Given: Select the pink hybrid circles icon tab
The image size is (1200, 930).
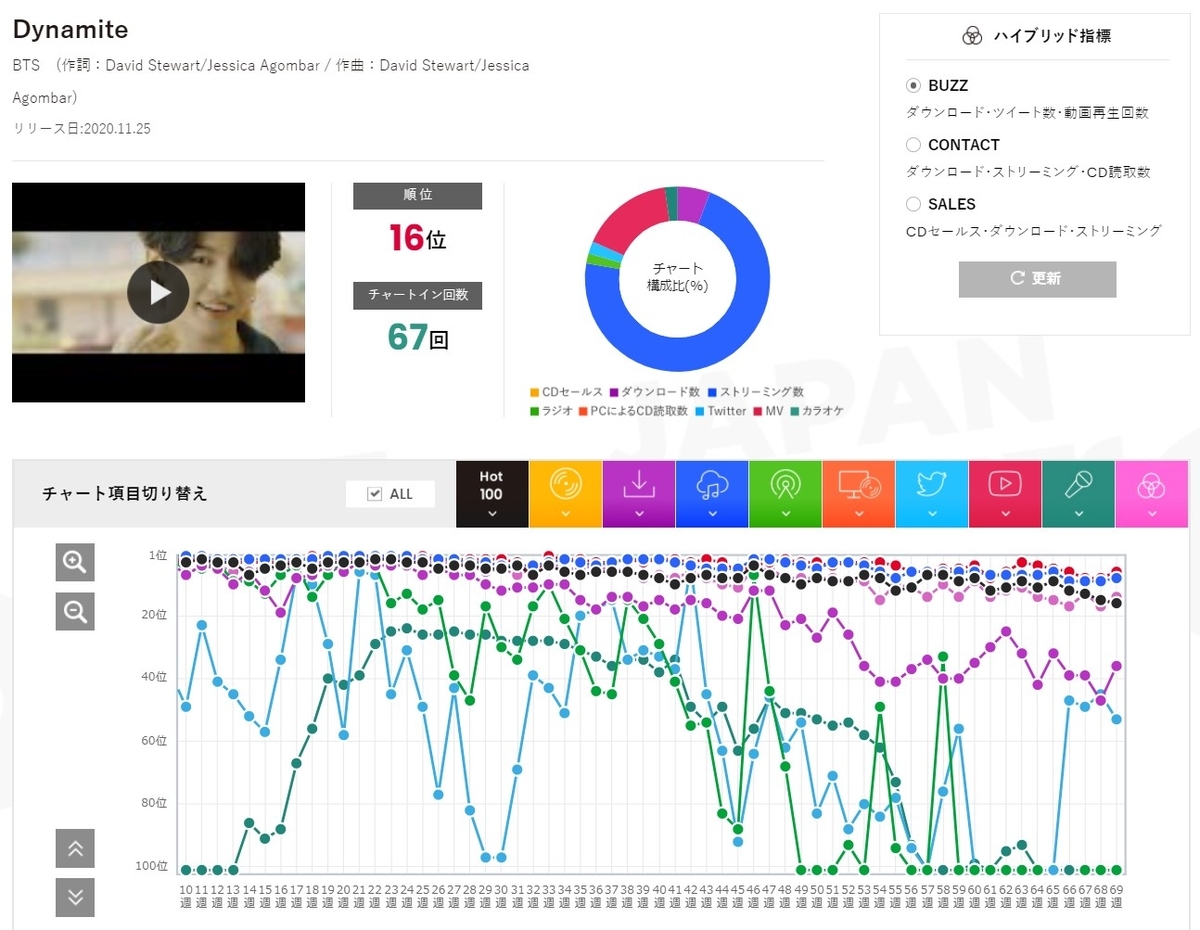Looking at the screenshot, I should (1152, 485).
